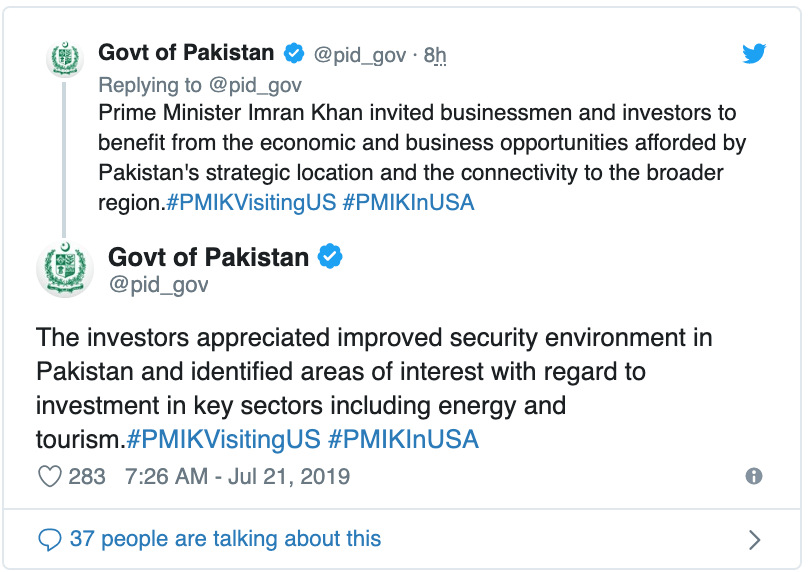Open '37 people are talking about this' link
Screen dimensions: 808x572
[225, 539]
